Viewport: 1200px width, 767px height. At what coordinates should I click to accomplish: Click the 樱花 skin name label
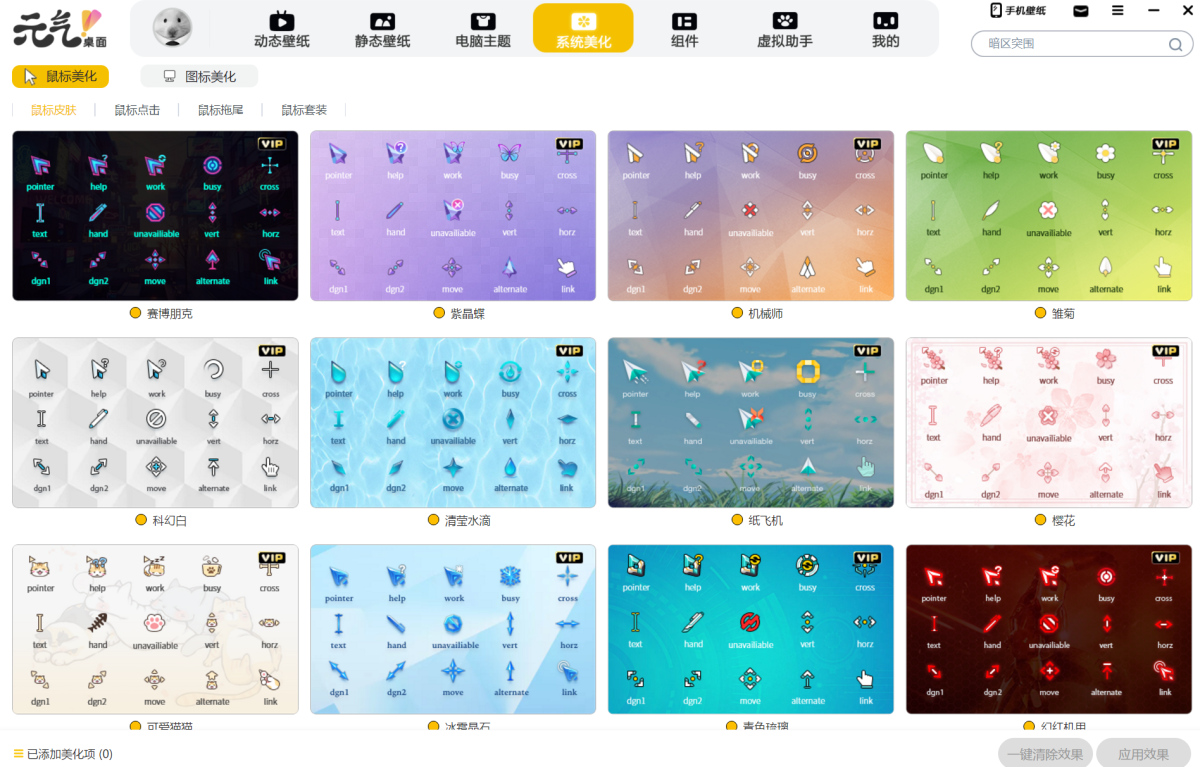[x=1063, y=521]
